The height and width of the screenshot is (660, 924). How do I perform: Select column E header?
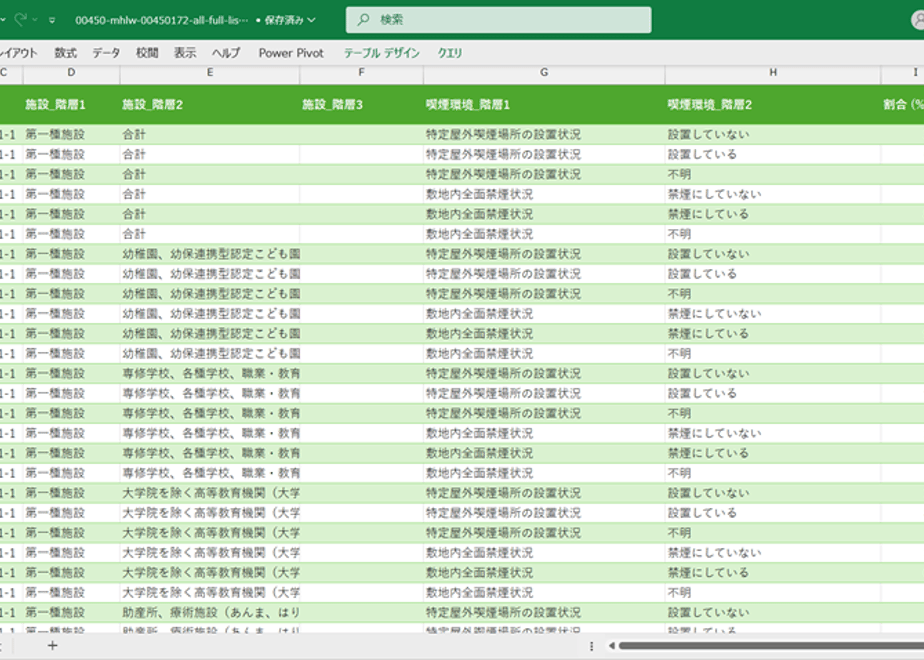pyautogui.click(x=210, y=72)
